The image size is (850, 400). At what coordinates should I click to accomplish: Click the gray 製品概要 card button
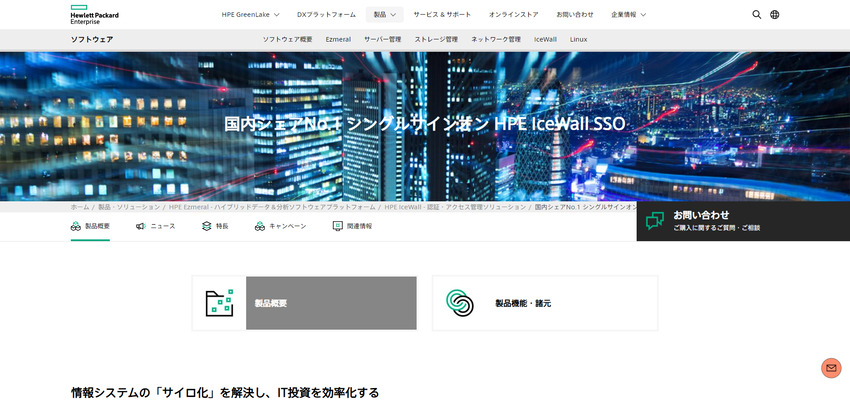tap(331, 303)
